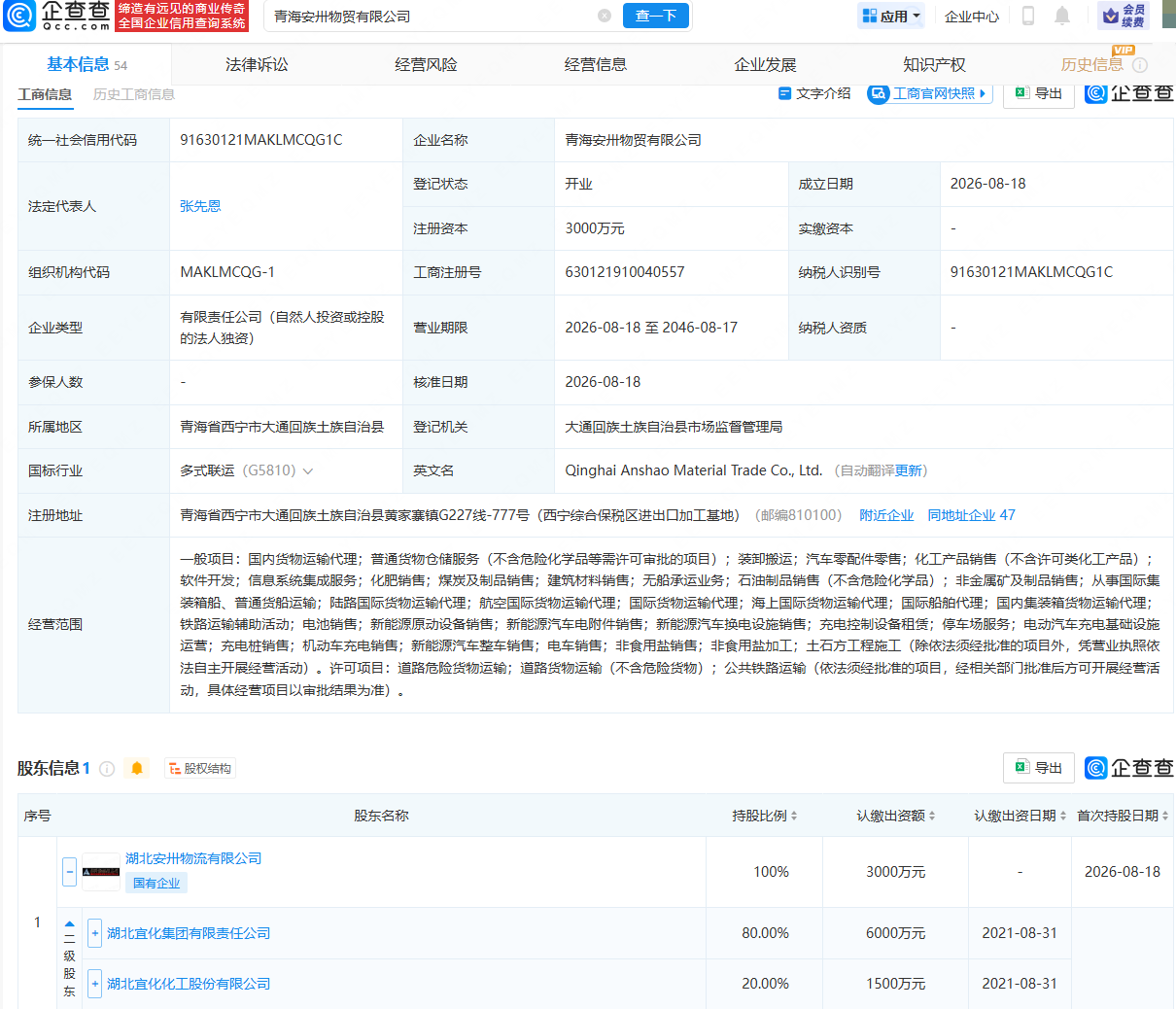Click the 会员续费 membership icon
This screenshot has height=1009, width=1176.
1124,16
